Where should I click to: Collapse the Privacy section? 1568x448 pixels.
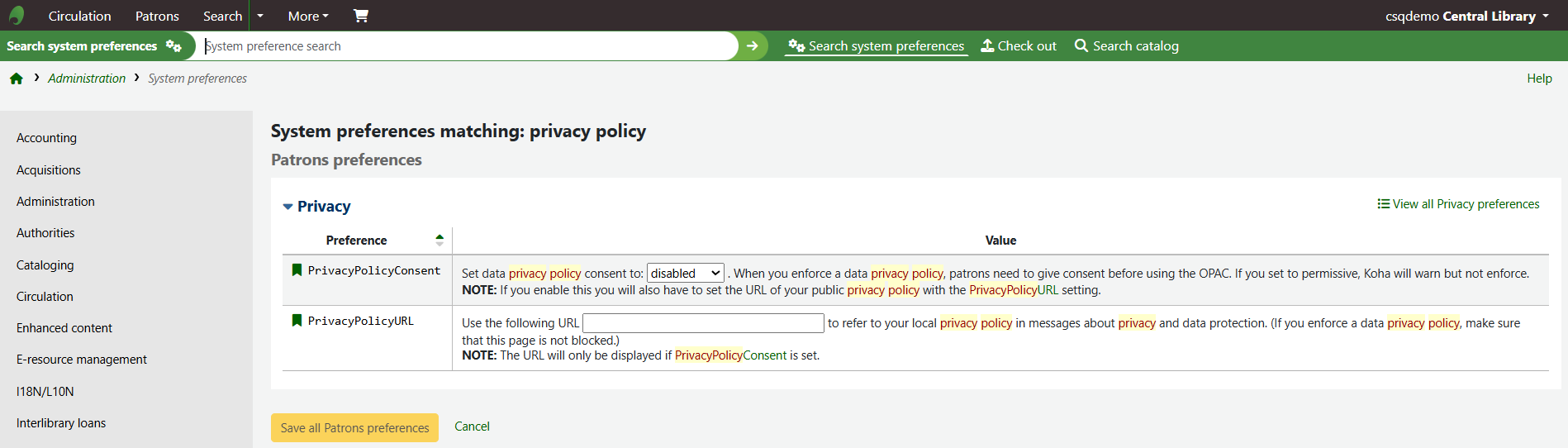[x=288, y=207]
